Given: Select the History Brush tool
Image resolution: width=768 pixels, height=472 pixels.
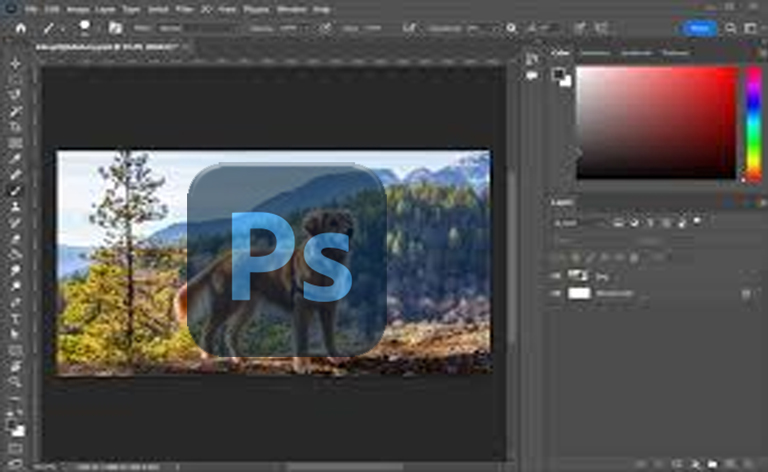Looking at the screenshot, I should [16, 222].
